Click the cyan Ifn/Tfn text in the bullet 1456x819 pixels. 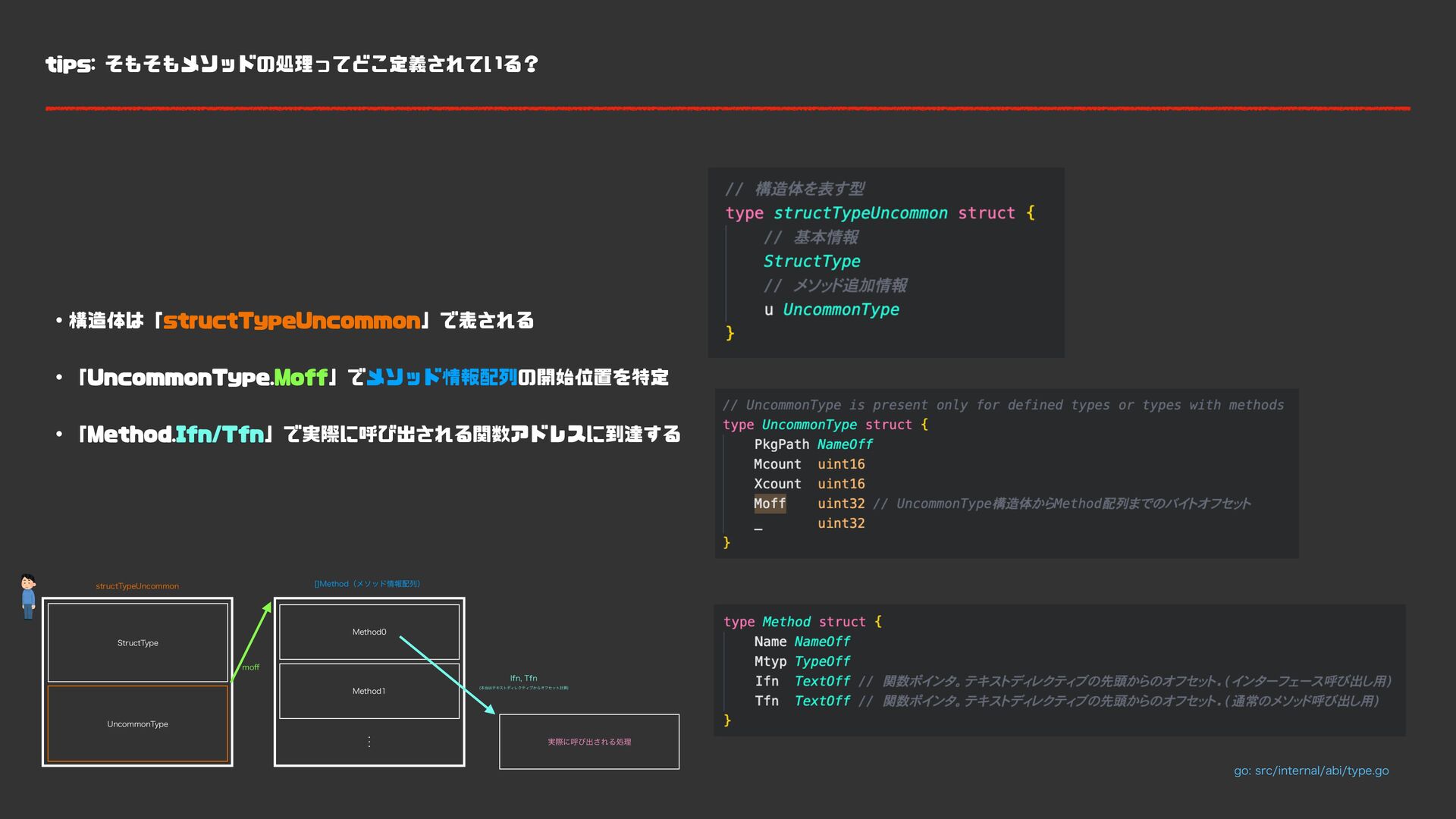[x=219, y=435]
